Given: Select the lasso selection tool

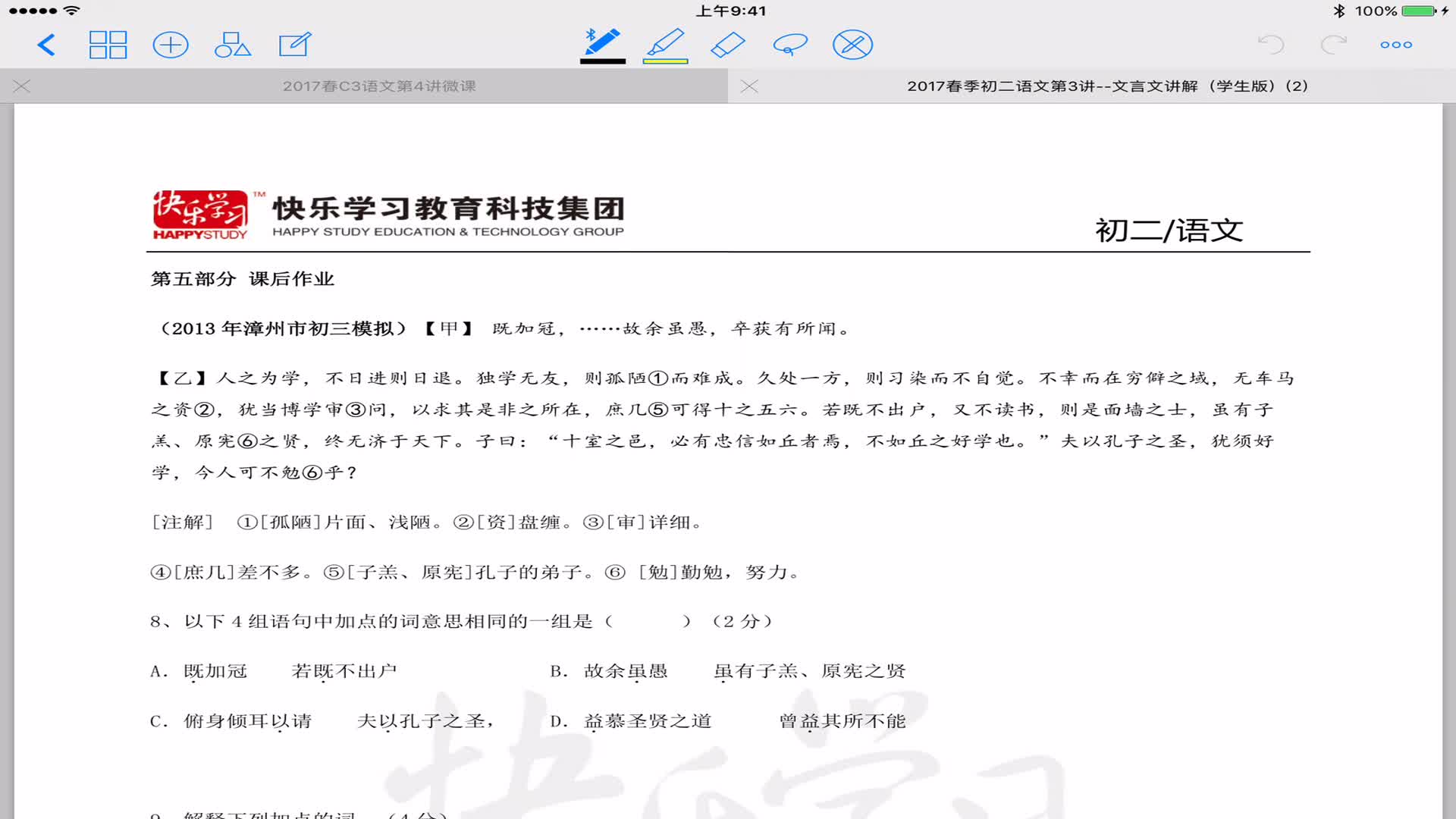Looking at the screenshot, I should pyautogui.click(x=790, y=45).
